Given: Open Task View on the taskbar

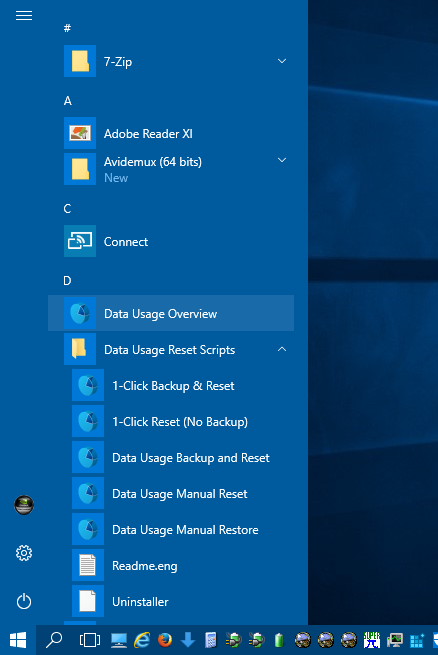Looking at the screenshot, I should point(90,640).
